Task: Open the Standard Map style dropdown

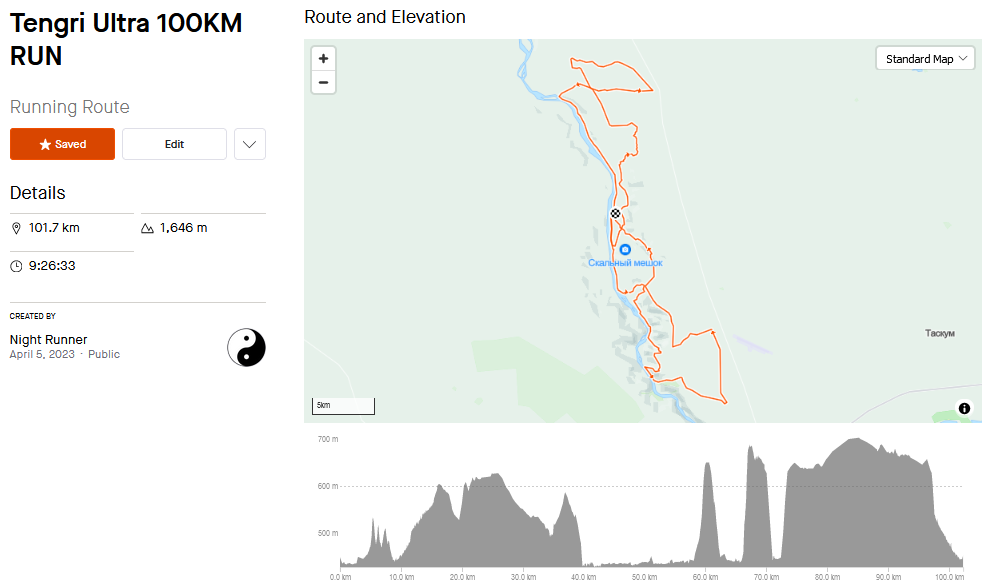Action: 924,58
